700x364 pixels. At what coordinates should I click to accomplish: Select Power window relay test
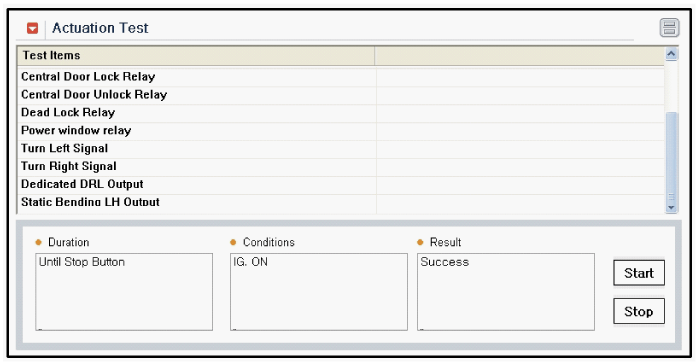341,130
